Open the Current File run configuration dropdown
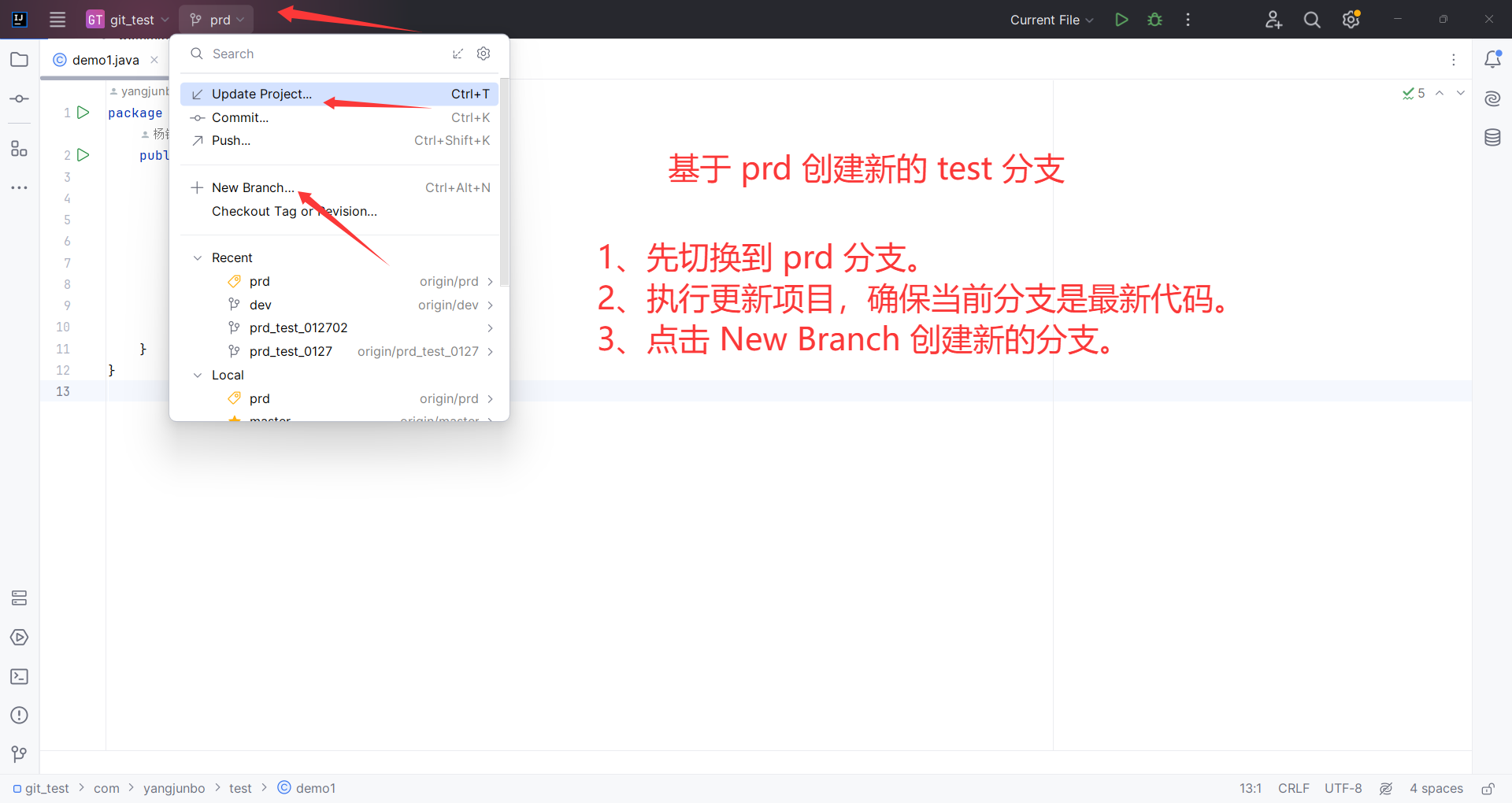Image resolution: width=1512 pixels, height=803 pixels. tap(1051, 20)
